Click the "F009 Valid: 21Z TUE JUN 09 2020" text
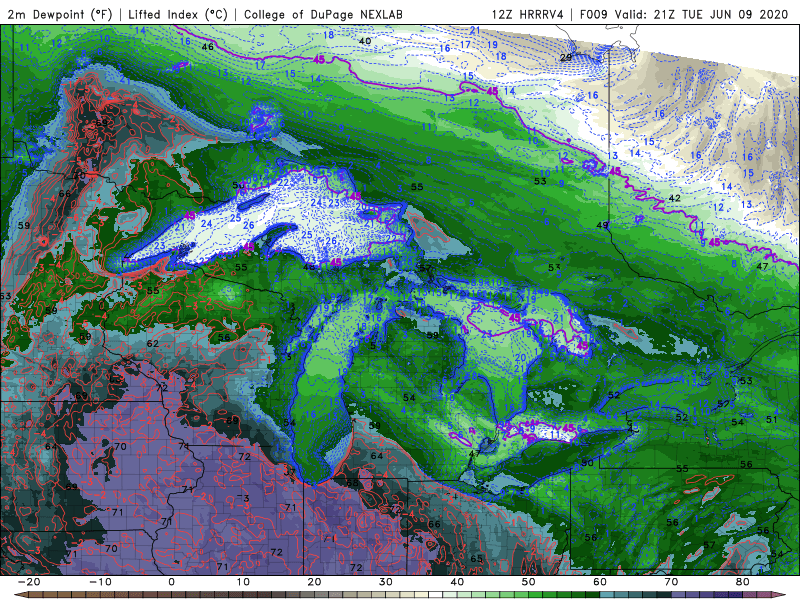Screen dimensions: 800x600 (x=684, y=15)
